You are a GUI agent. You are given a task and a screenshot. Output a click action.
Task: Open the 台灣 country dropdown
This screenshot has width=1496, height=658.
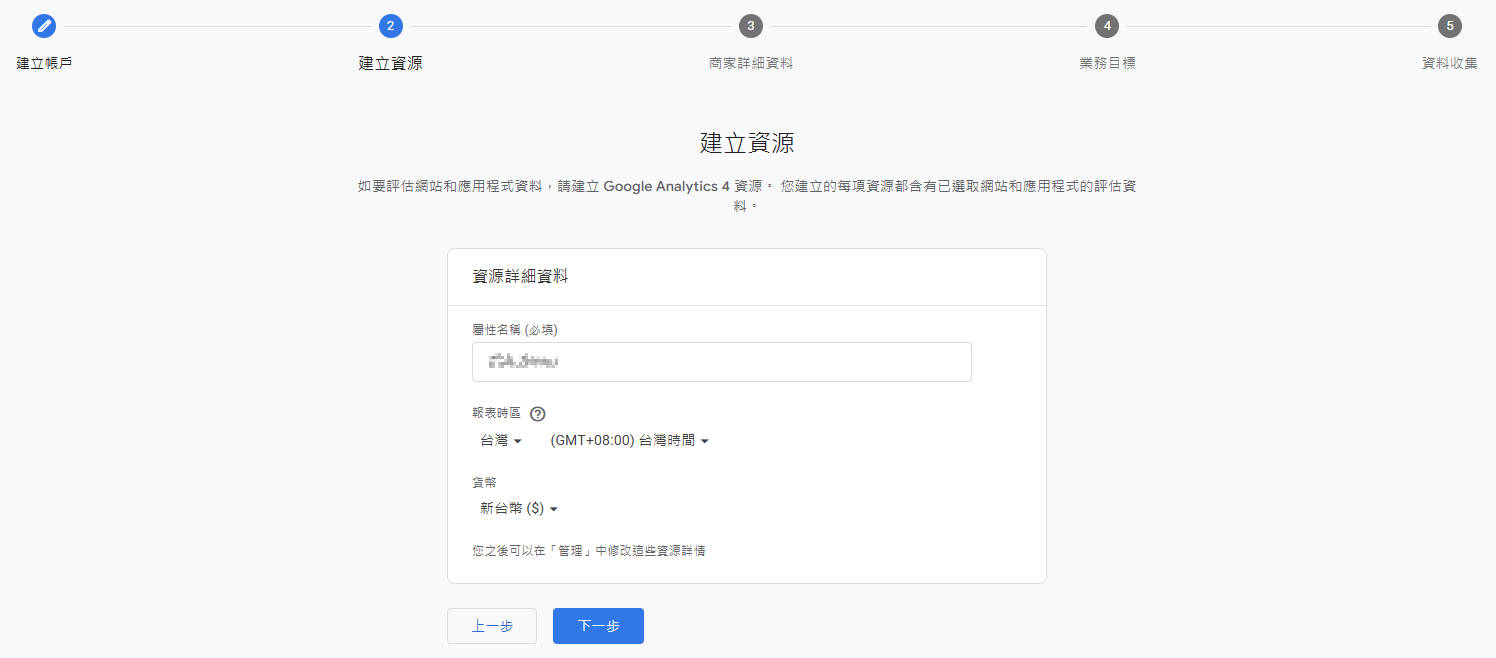(x=502, y=441)
